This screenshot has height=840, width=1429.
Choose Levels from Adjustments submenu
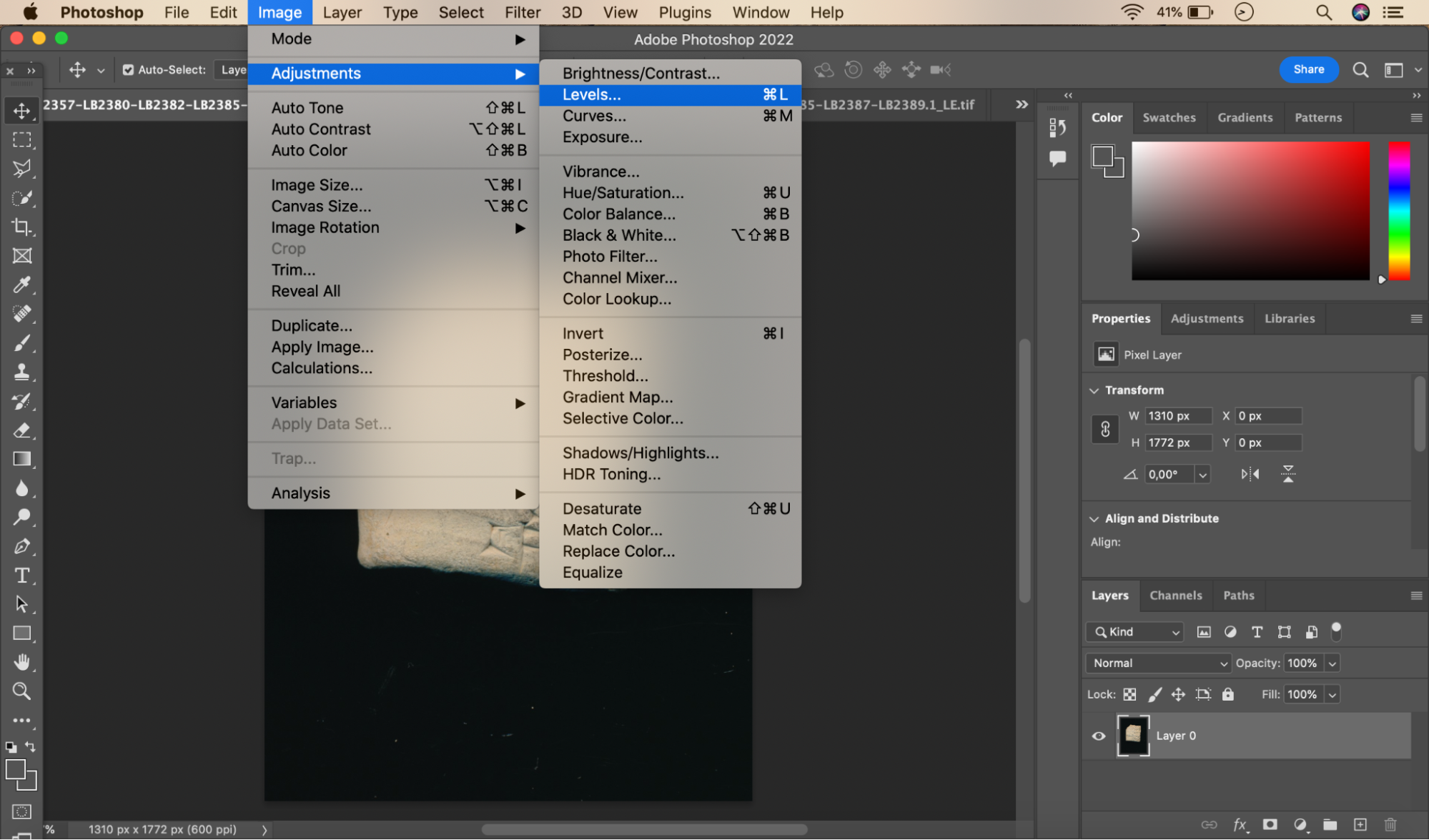point(670,94)
